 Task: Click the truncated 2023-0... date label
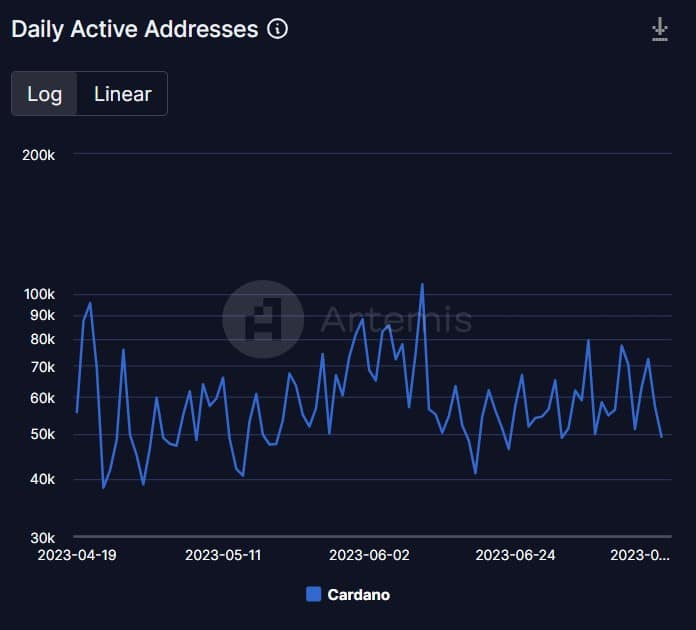[x=640, y=555]
